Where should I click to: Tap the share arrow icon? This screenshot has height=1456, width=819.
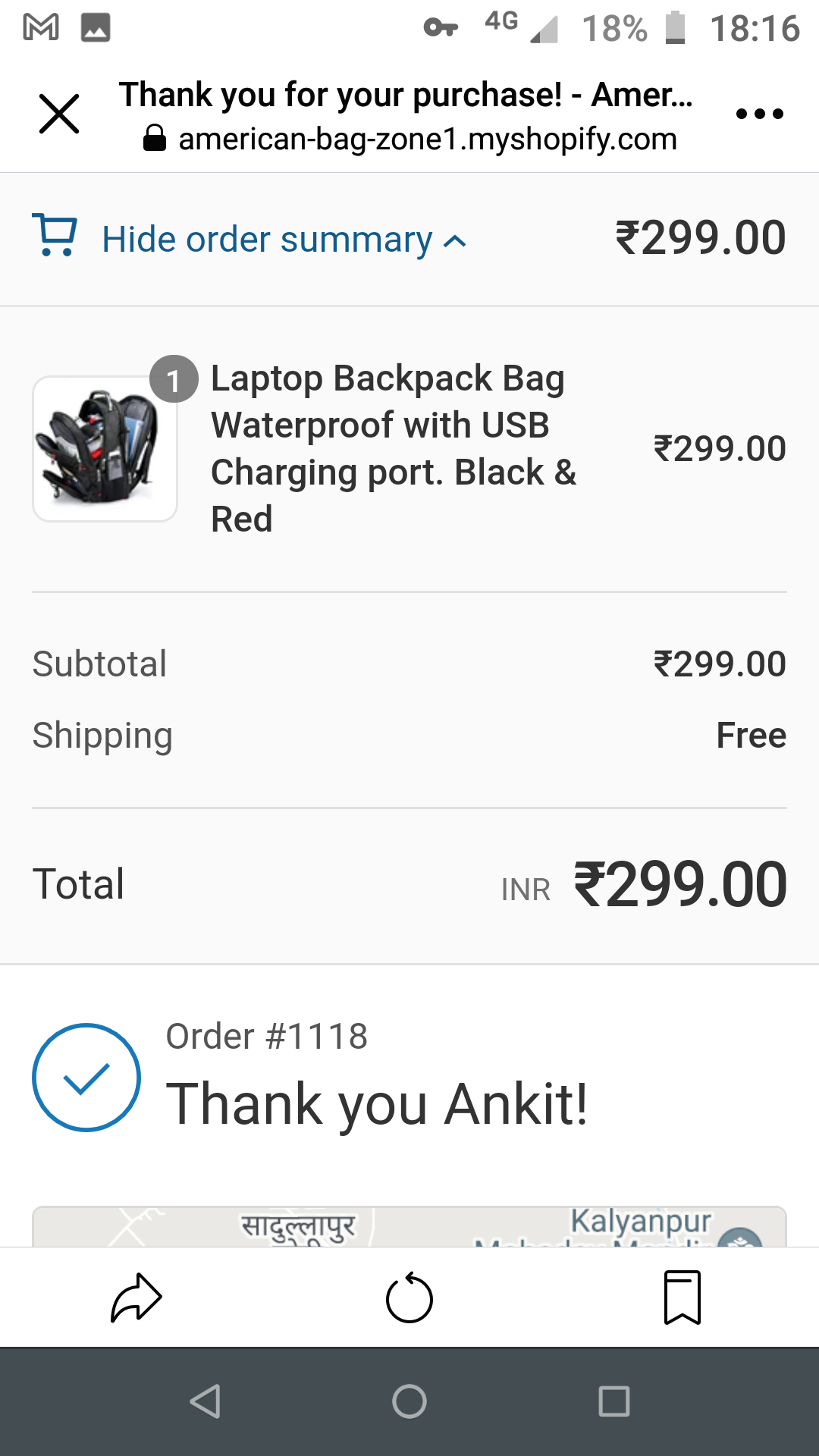[136, 1298]
